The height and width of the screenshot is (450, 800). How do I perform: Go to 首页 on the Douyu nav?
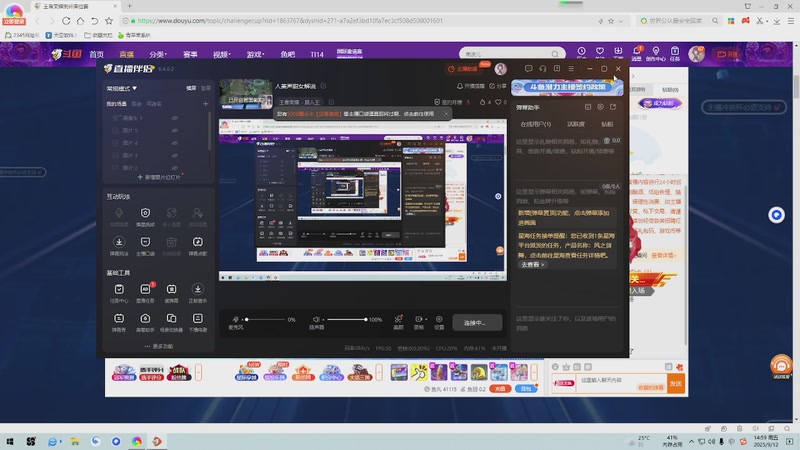pyautogui.click(x=96, y=54)
